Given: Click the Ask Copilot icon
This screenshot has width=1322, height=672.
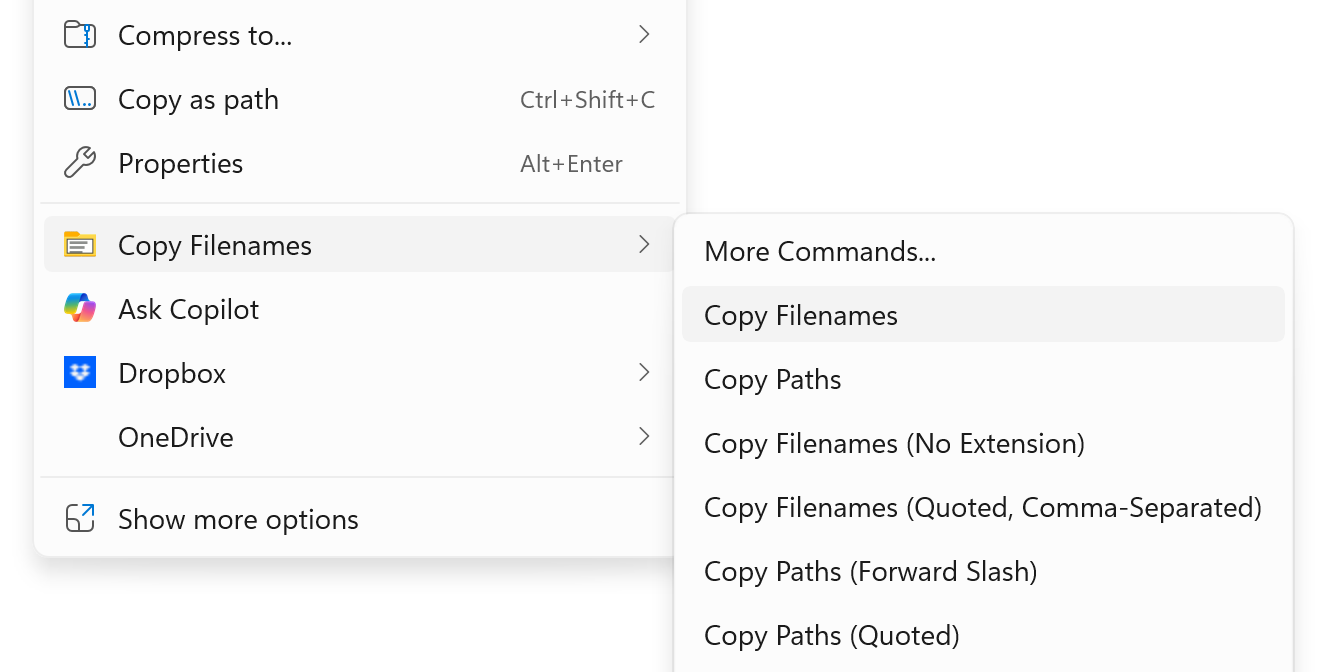Looking at the screenshot, I should [x=80, y=308].
